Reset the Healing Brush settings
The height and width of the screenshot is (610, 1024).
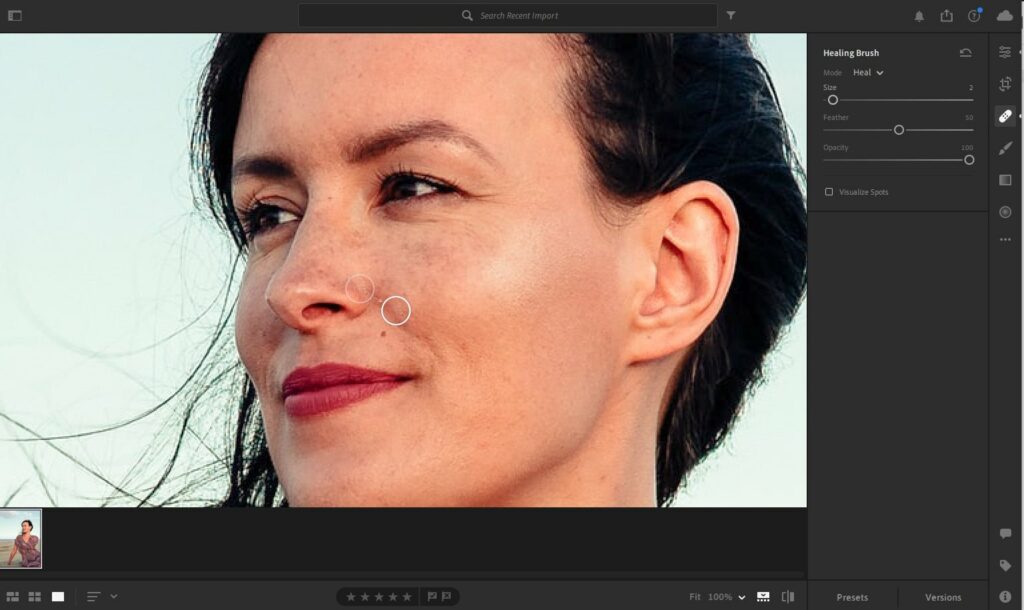(965, 53)
